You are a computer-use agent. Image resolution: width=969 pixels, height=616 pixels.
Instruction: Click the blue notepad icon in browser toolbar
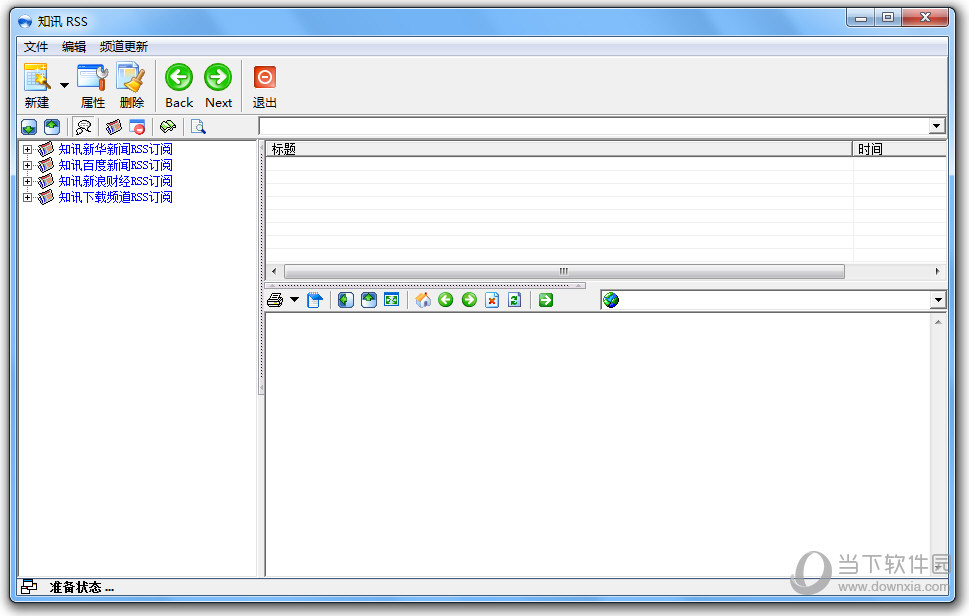tap(315, 300)
